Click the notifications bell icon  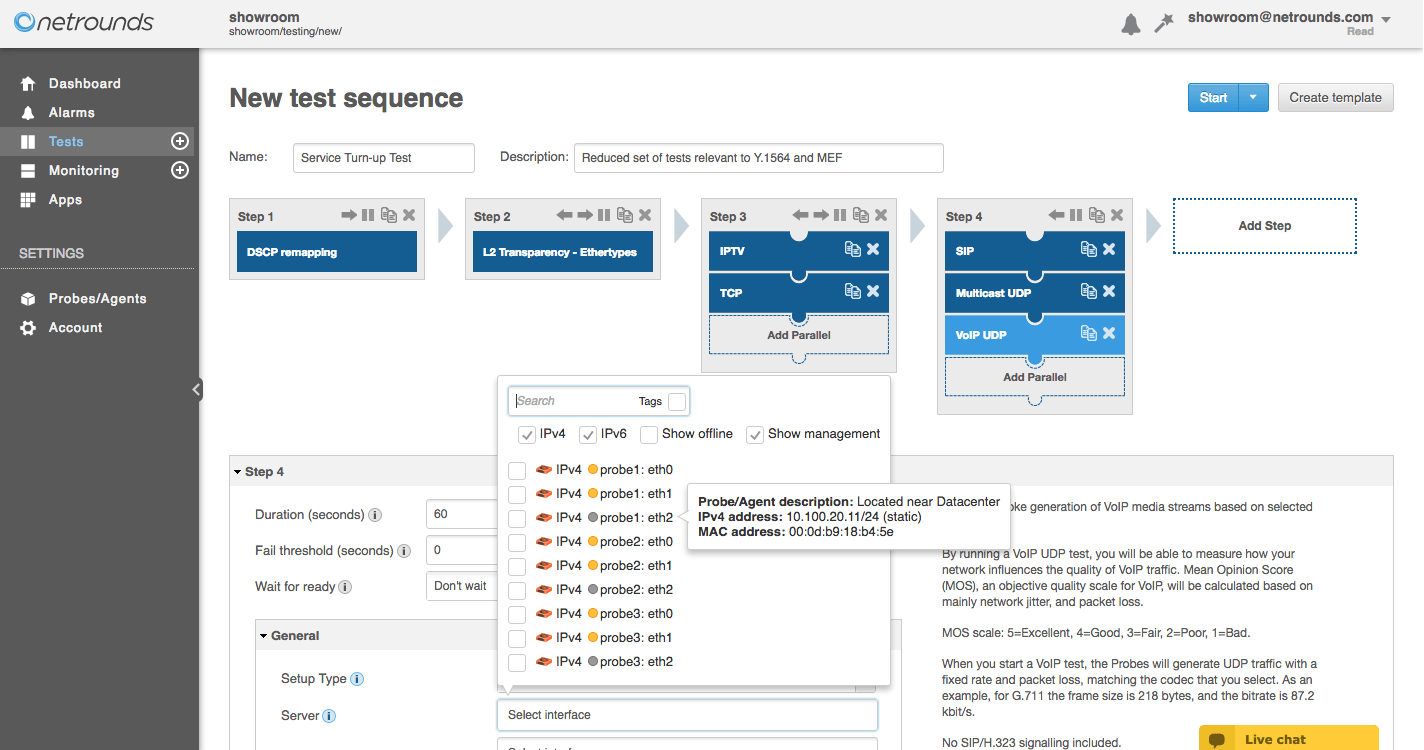[1130, 24]
